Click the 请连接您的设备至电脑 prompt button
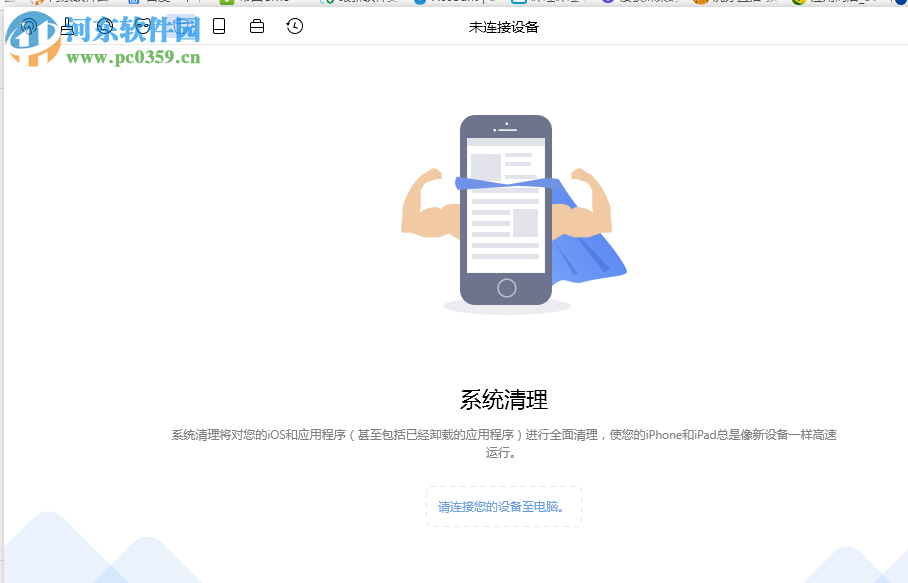The height and width of the screenshot is (583, 908). (x=504, y=507)
